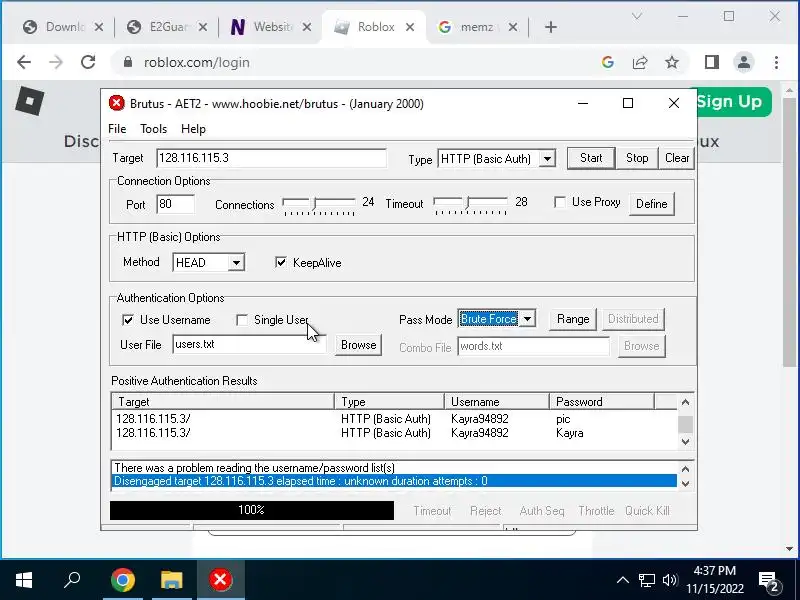The image size is (800, 600).
Task: Switch to the Website tab with N icon
Action: coord(272,27)
